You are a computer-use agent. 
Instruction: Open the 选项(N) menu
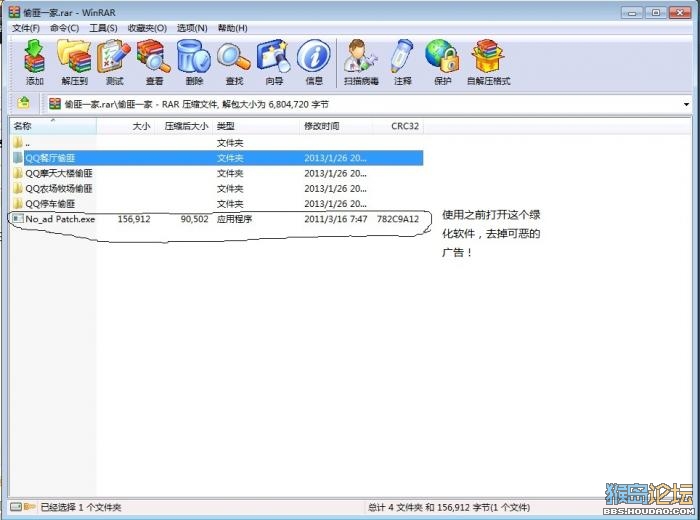tap(192, 28)
